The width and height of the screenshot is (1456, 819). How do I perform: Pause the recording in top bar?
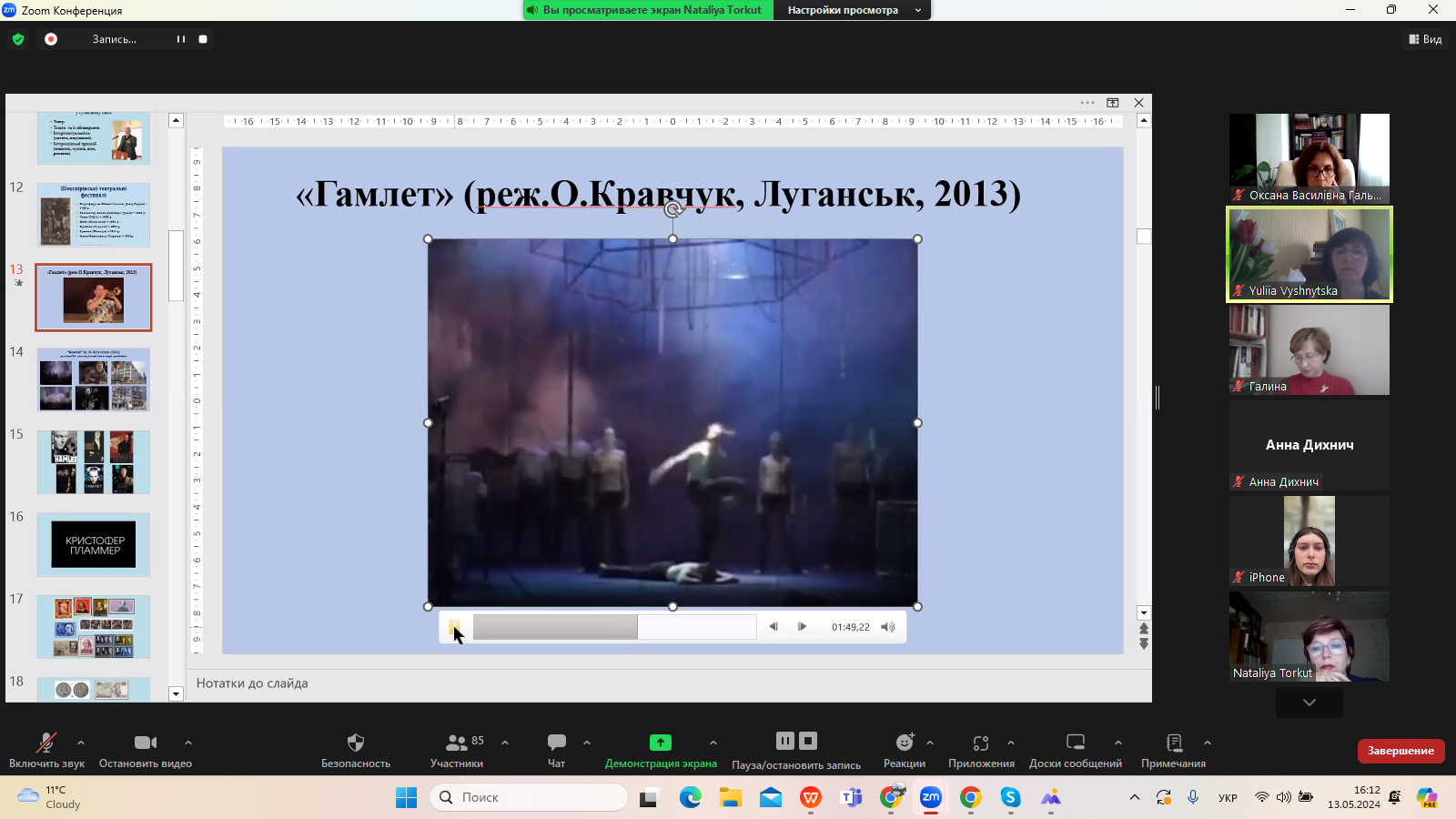(x=180, y=39)
